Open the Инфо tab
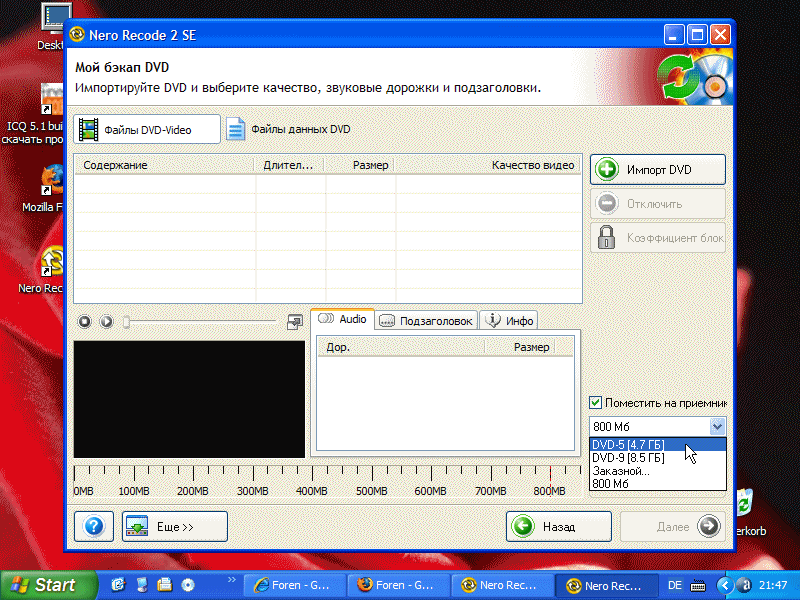Screen dimensions: 800x600 click(509, 321)
